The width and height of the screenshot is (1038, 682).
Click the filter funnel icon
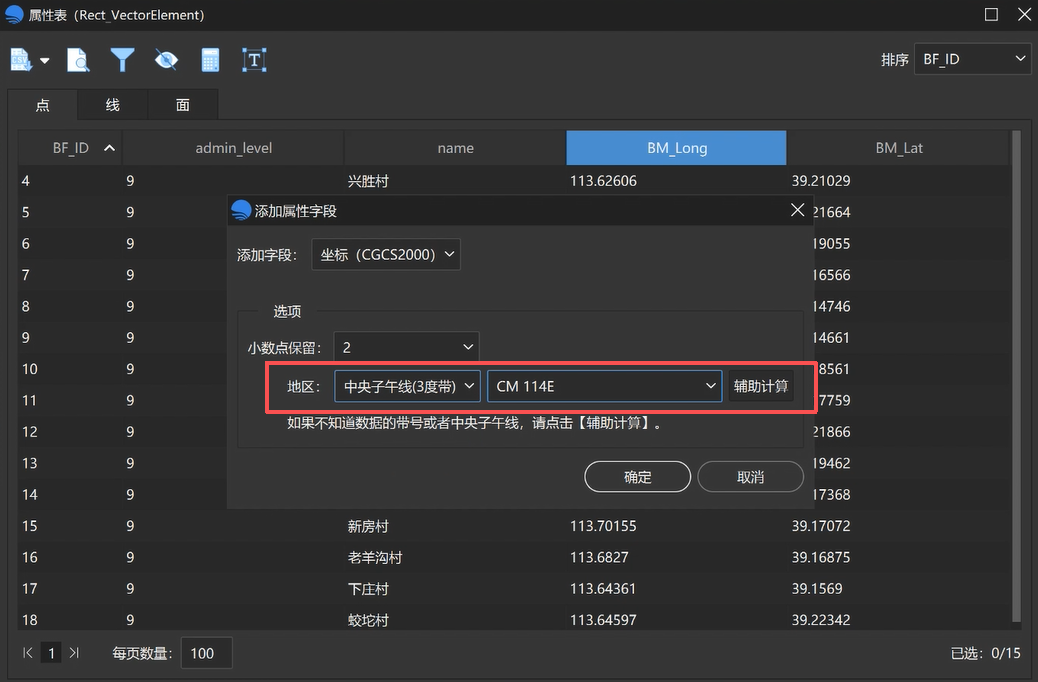pyautogui.click(x=122, y=60)
